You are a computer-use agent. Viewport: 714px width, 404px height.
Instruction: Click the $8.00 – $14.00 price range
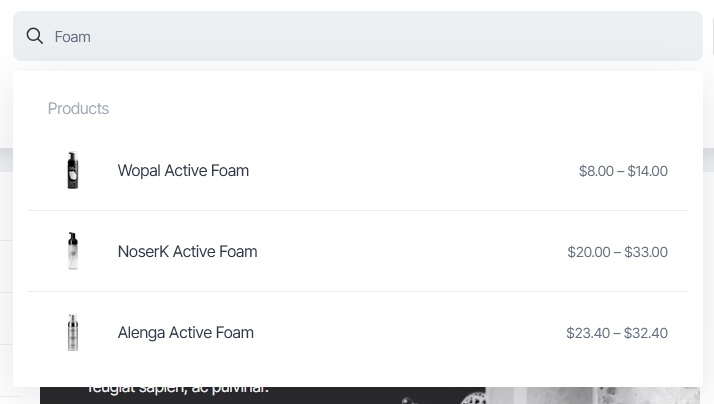(623, 171)
